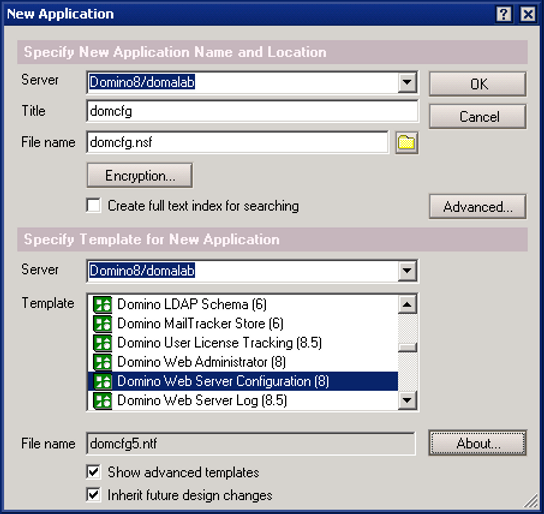
Task: Click the Domino Web Administrator (8) template icon
Action: (102, 362)
